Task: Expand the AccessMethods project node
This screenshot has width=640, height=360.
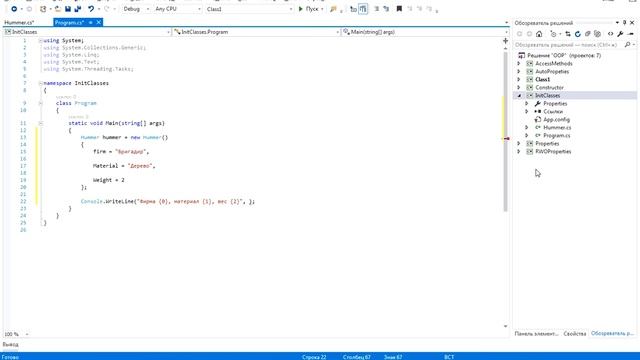Action: tap(519, 63)
